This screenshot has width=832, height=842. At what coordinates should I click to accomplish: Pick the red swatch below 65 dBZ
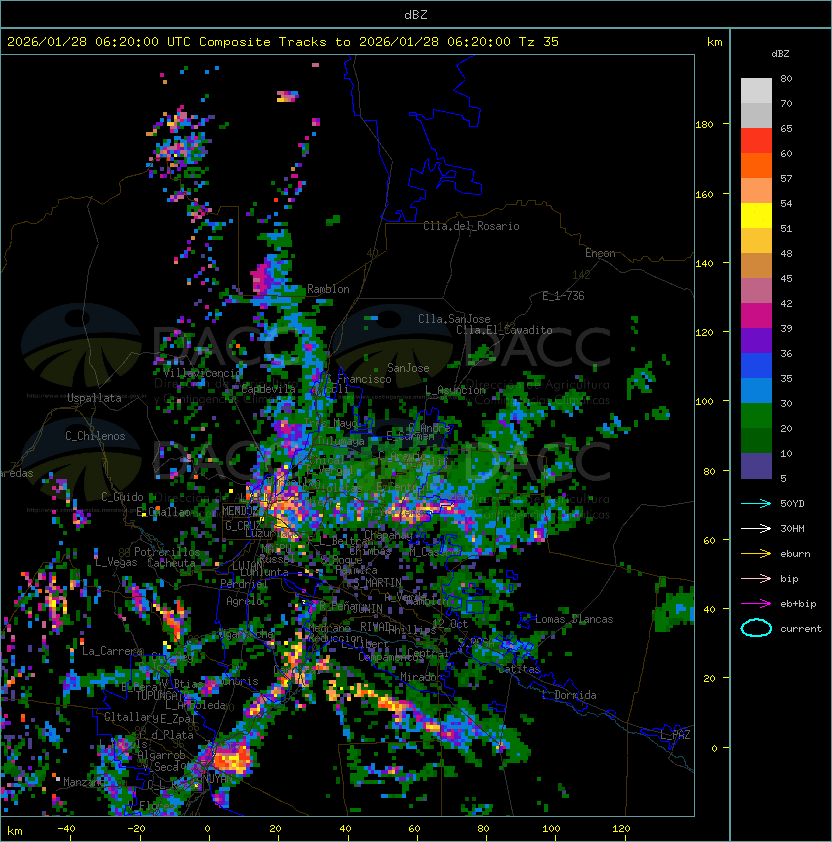tap(756, 141)
